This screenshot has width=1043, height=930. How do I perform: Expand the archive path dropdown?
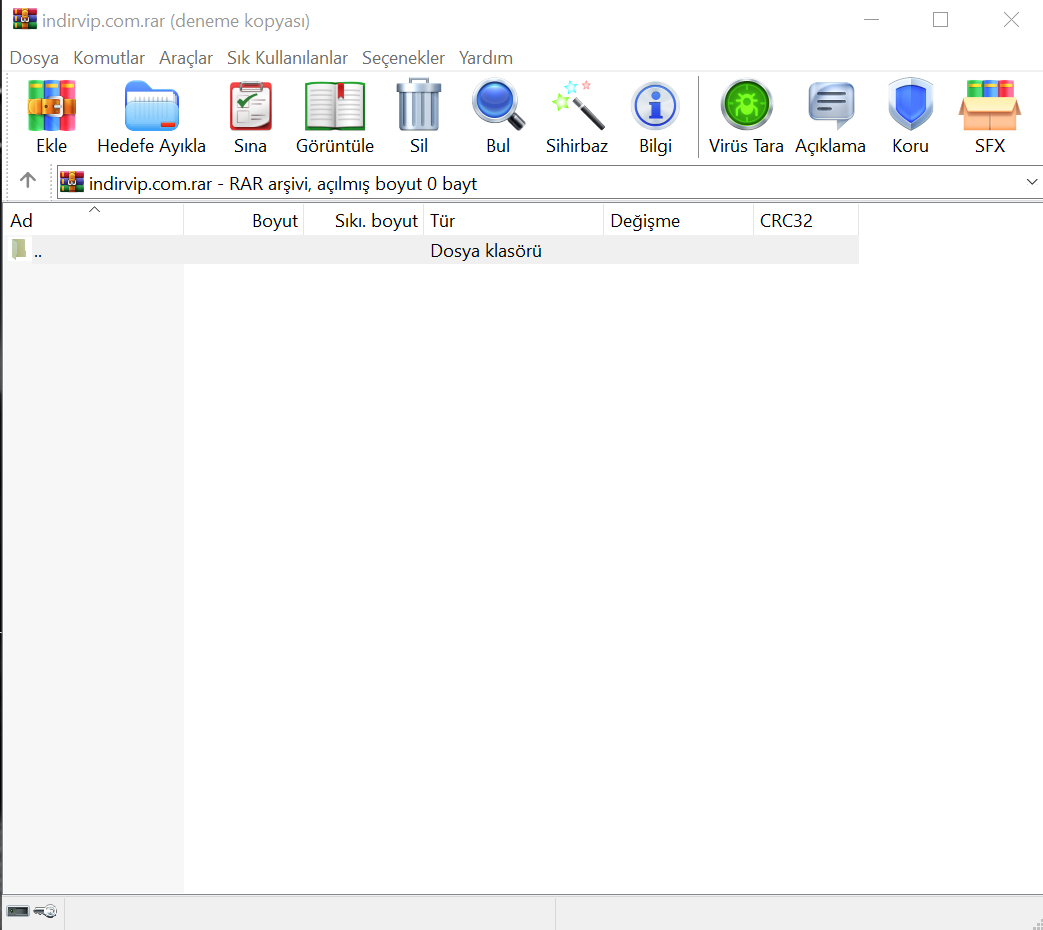coord(1032,182)
